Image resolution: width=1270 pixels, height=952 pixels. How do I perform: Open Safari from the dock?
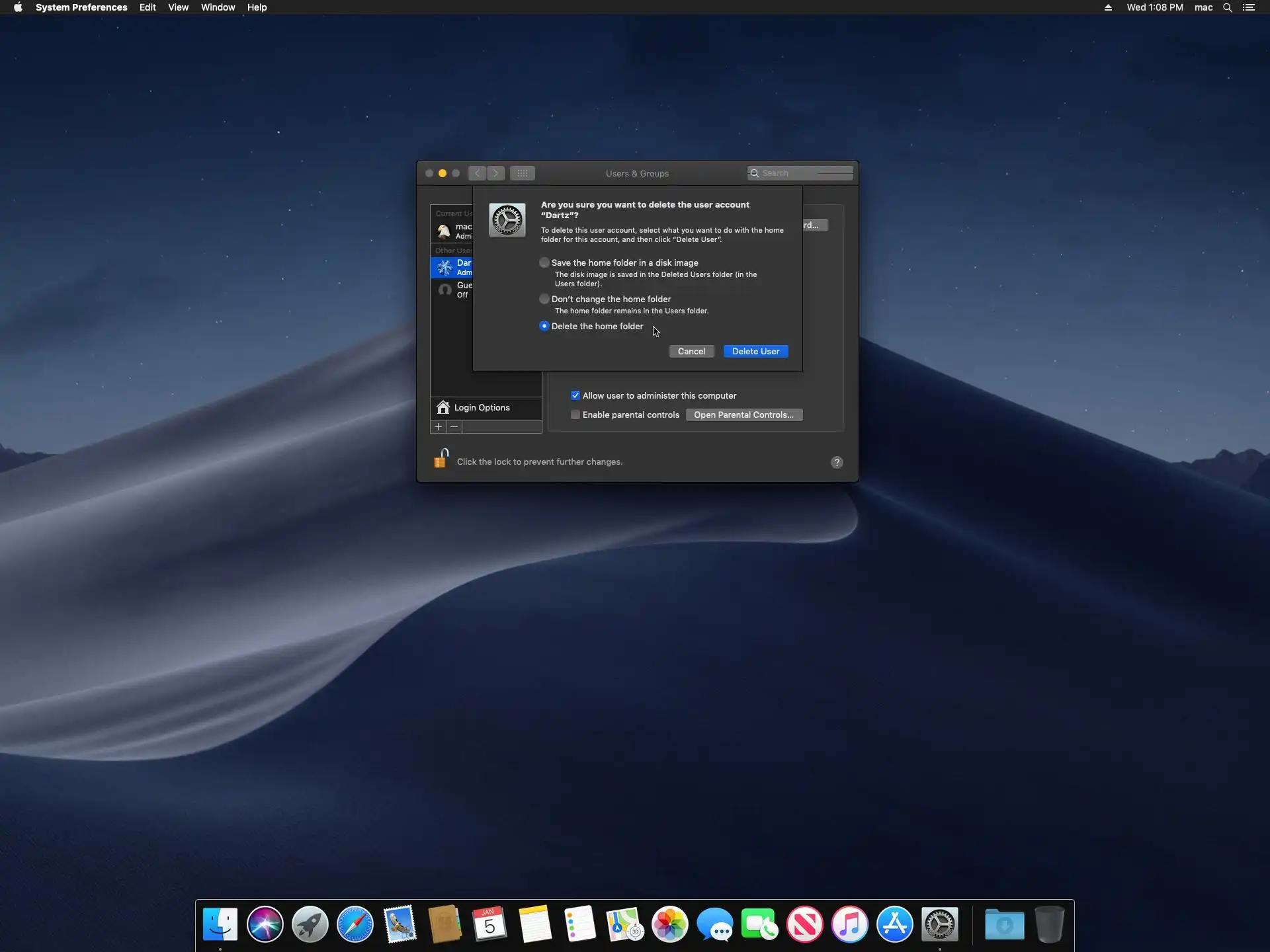355,924
